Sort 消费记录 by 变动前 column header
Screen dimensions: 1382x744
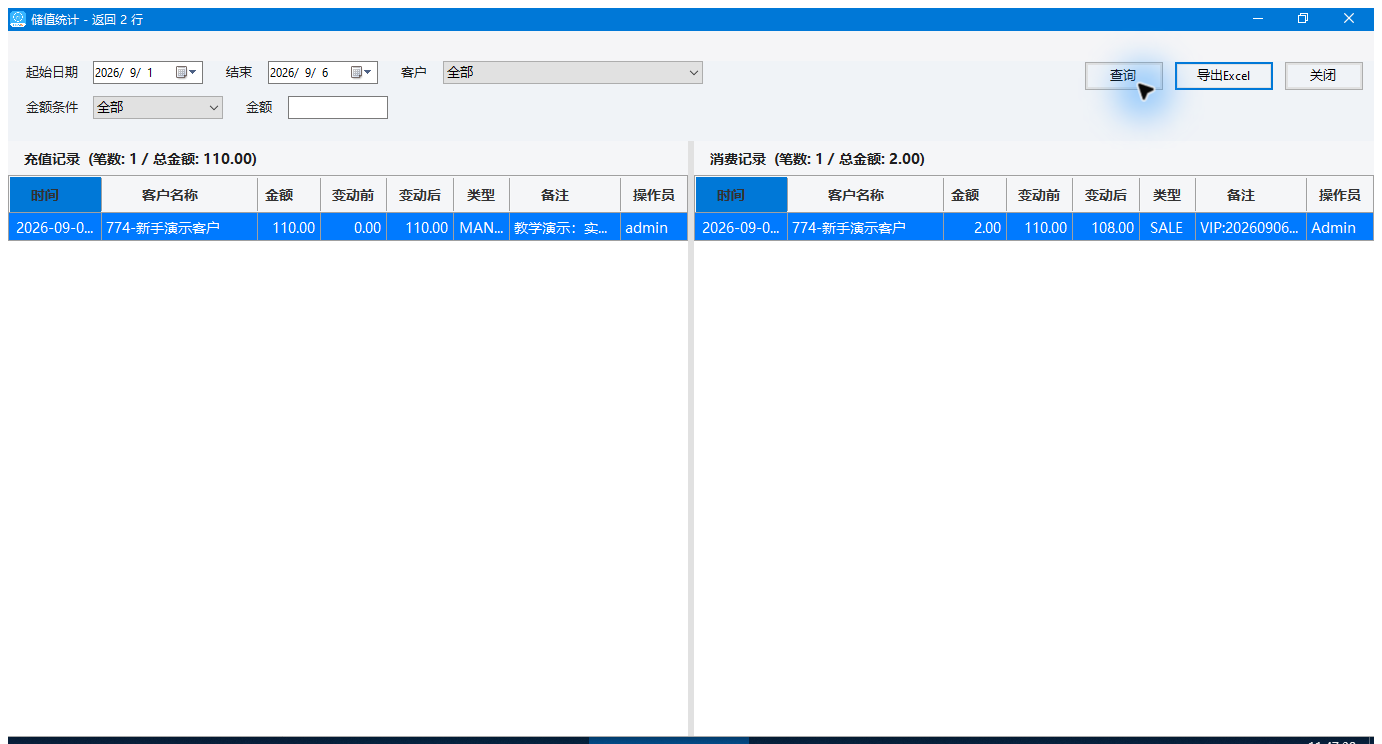pyautogui.click(x=1039, y=195)
